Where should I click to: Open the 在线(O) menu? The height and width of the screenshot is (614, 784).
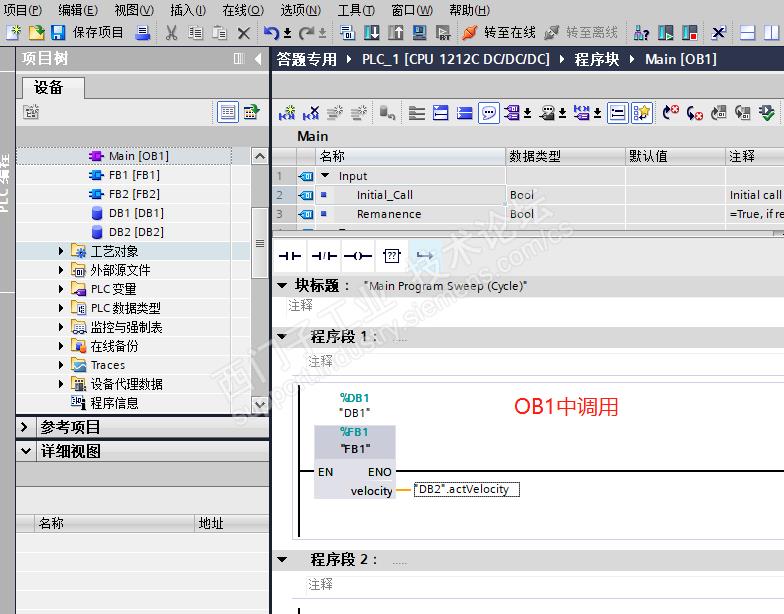click(x=243, y=10)
